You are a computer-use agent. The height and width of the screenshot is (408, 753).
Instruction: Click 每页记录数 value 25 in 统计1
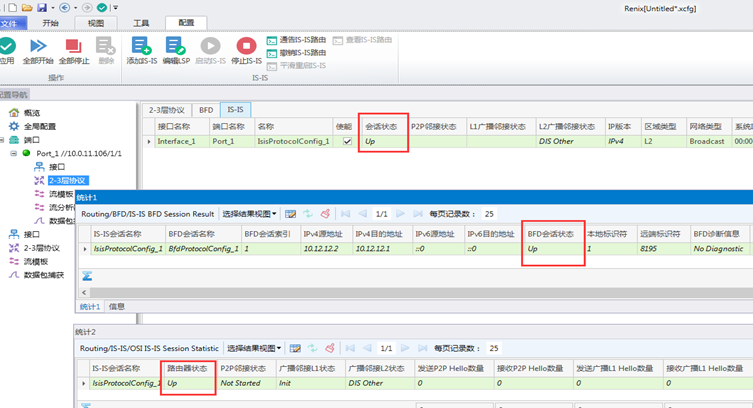click(489, 214)
